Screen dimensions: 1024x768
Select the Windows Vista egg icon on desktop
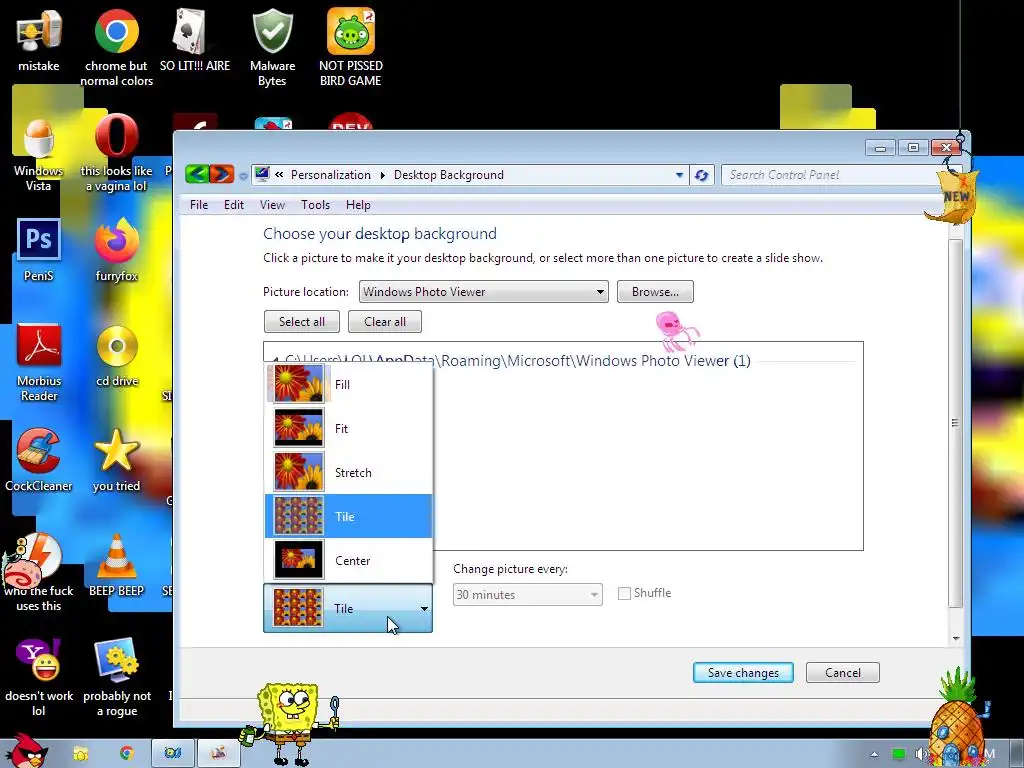[39, 153]
